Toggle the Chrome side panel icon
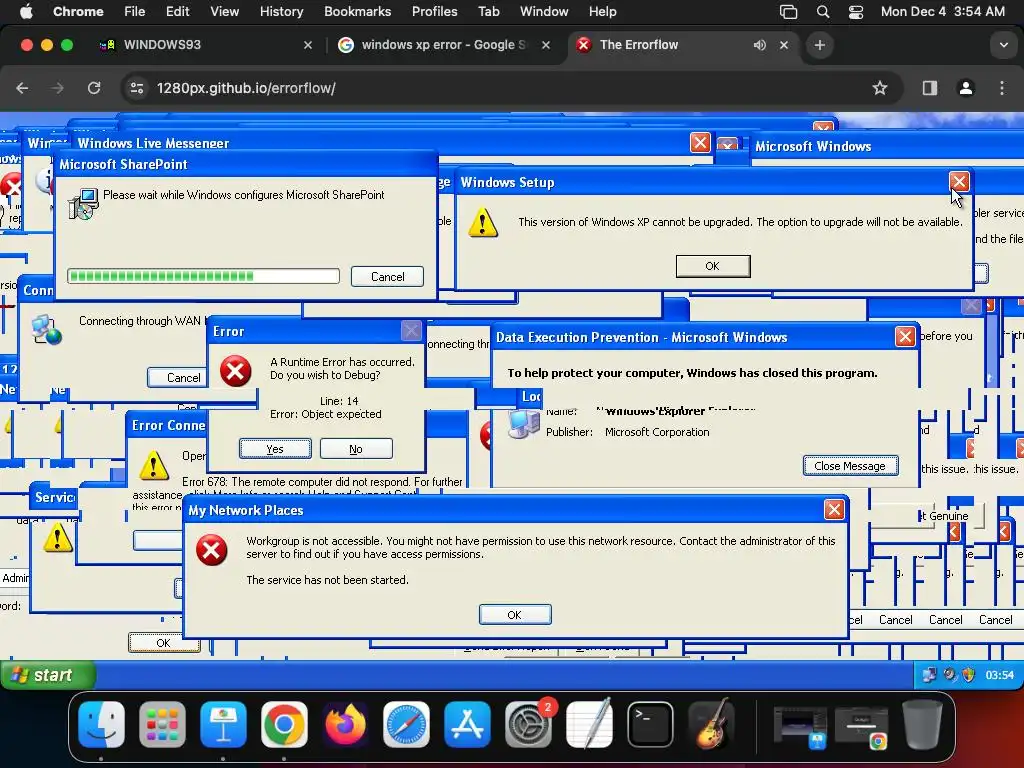Image resolution: width=1024 pixels, height=768 pixels. point(930,88)
